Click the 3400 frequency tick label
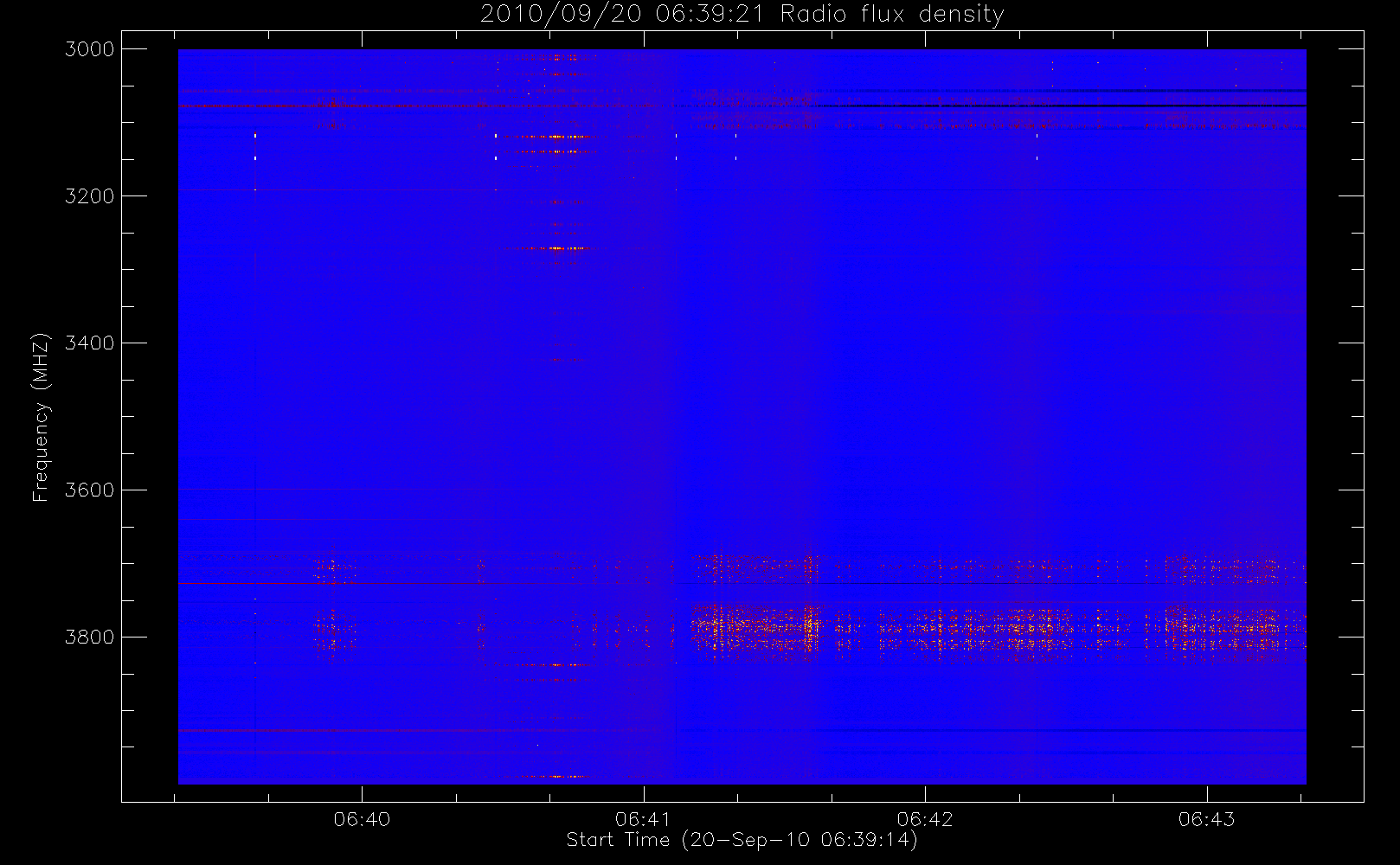The width and height of the screenshot is (1400, 865). 90,343
